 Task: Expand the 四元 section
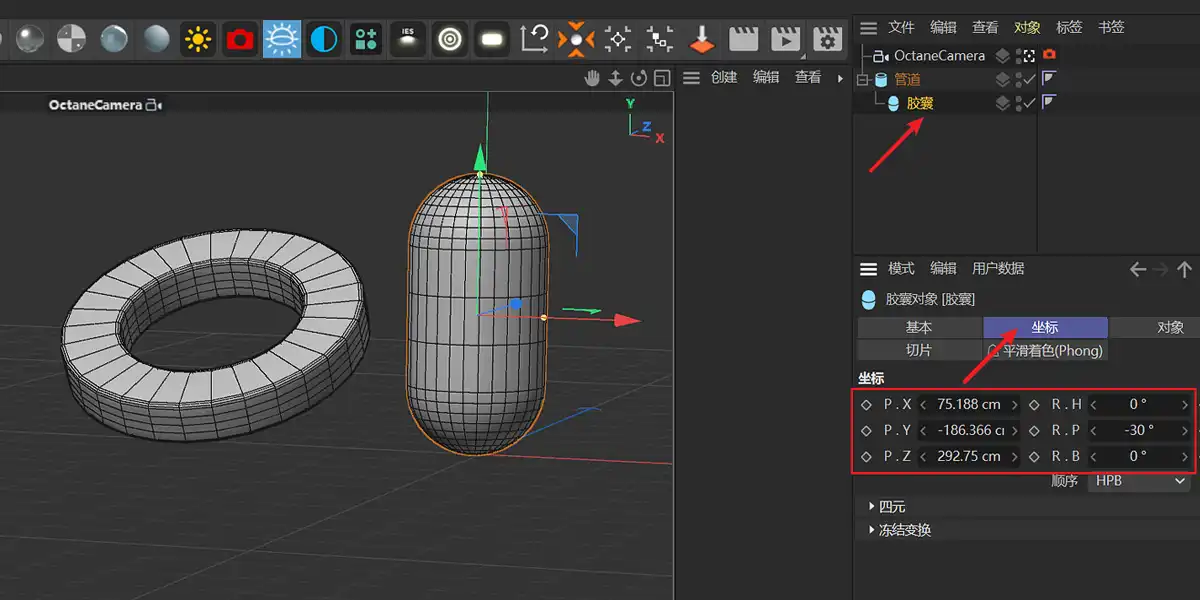pos(871,506)
